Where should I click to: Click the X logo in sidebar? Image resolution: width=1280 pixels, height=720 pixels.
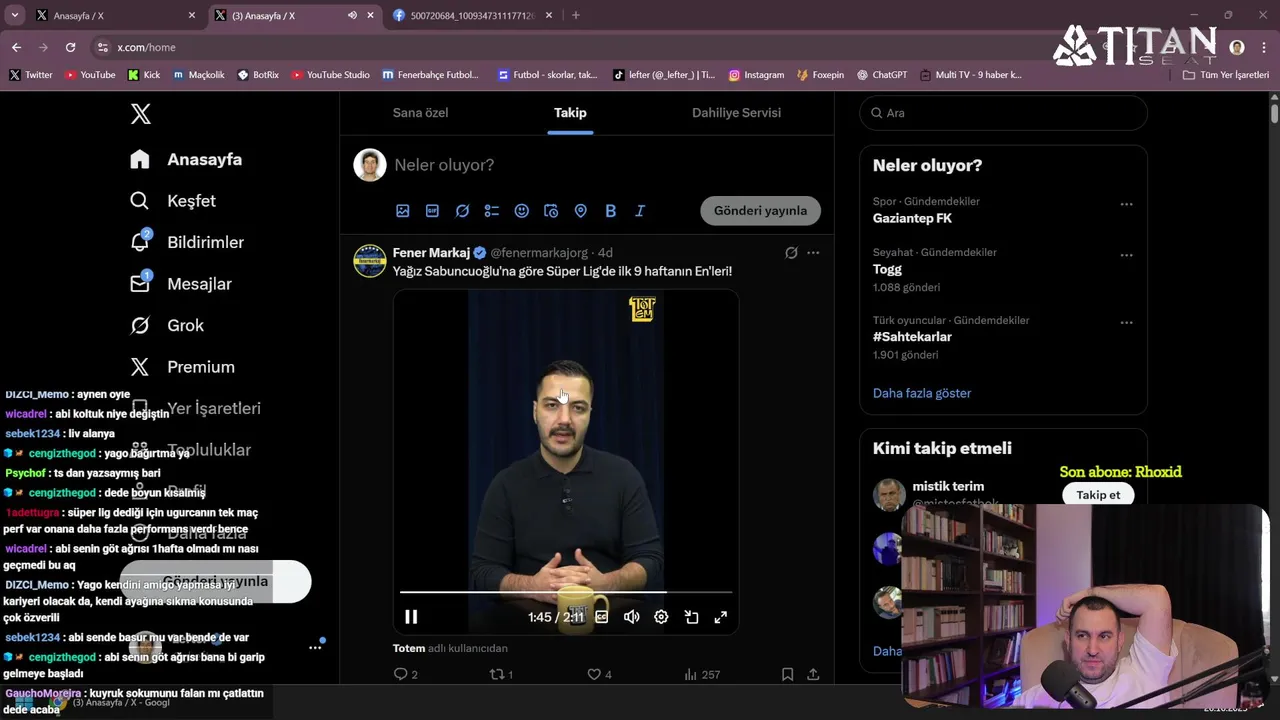(141, 114)
